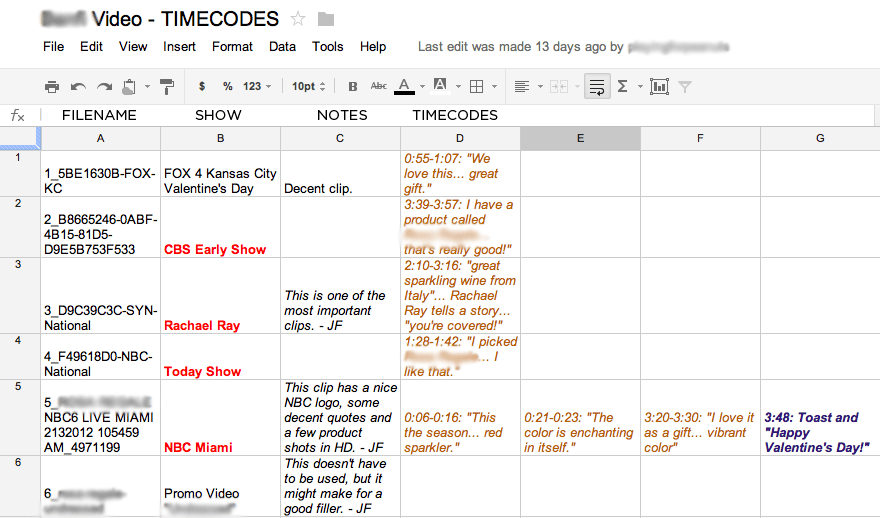
Task: Open the 123 number format dropdown
Action: 257,87
